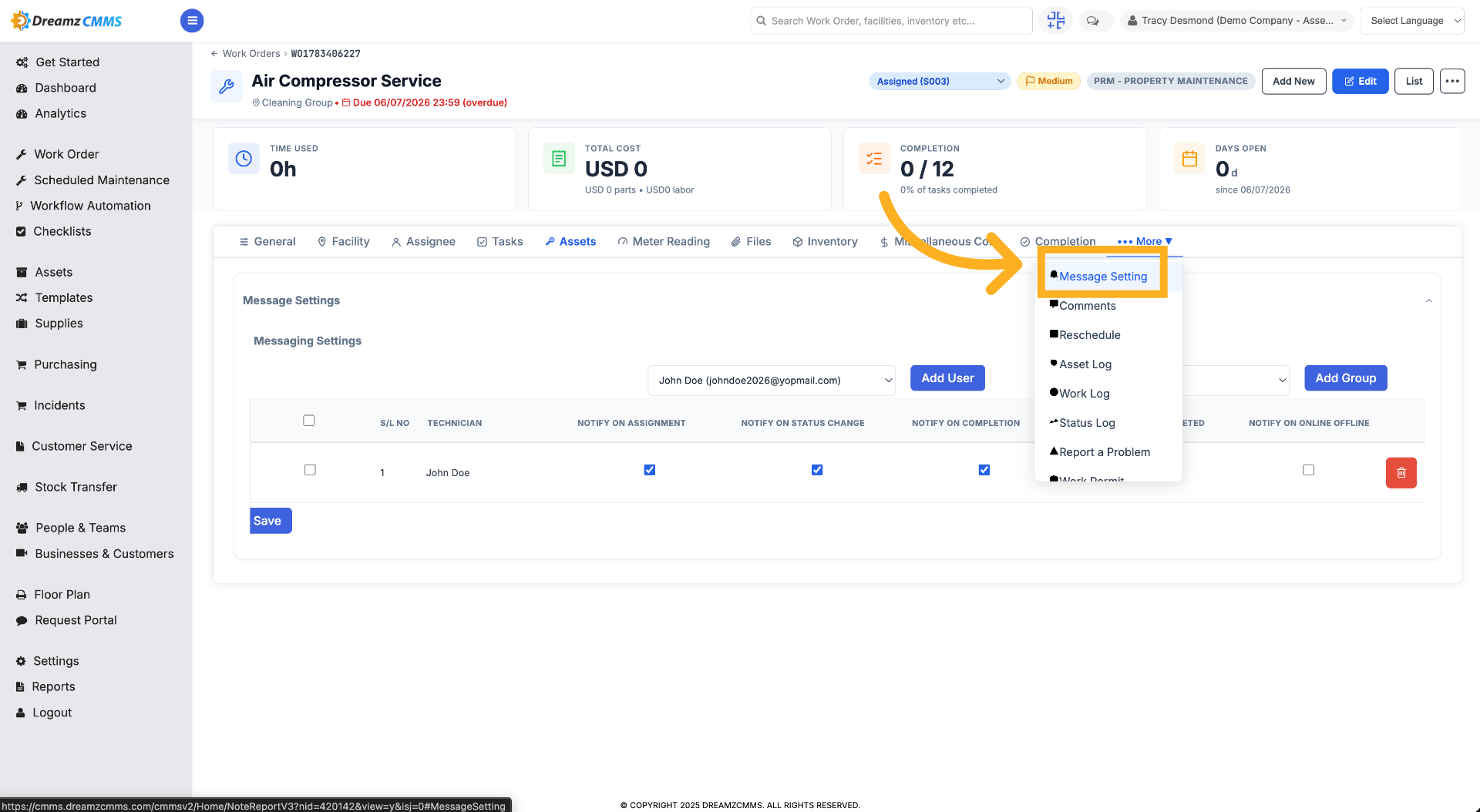Screen dimensions: 1480x812
Task: Switch to the Meter Reading tab
Action: [663, 242]
